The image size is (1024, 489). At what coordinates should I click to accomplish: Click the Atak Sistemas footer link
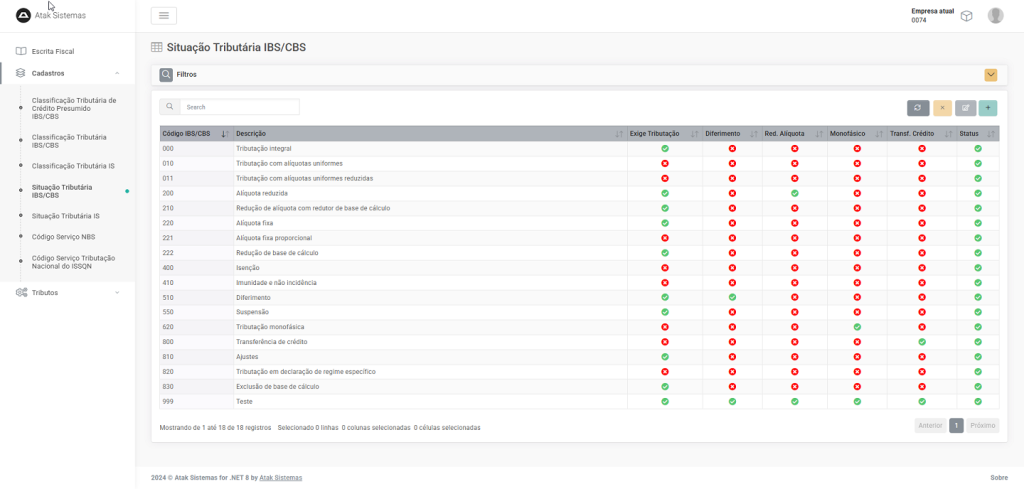point(280,477)
